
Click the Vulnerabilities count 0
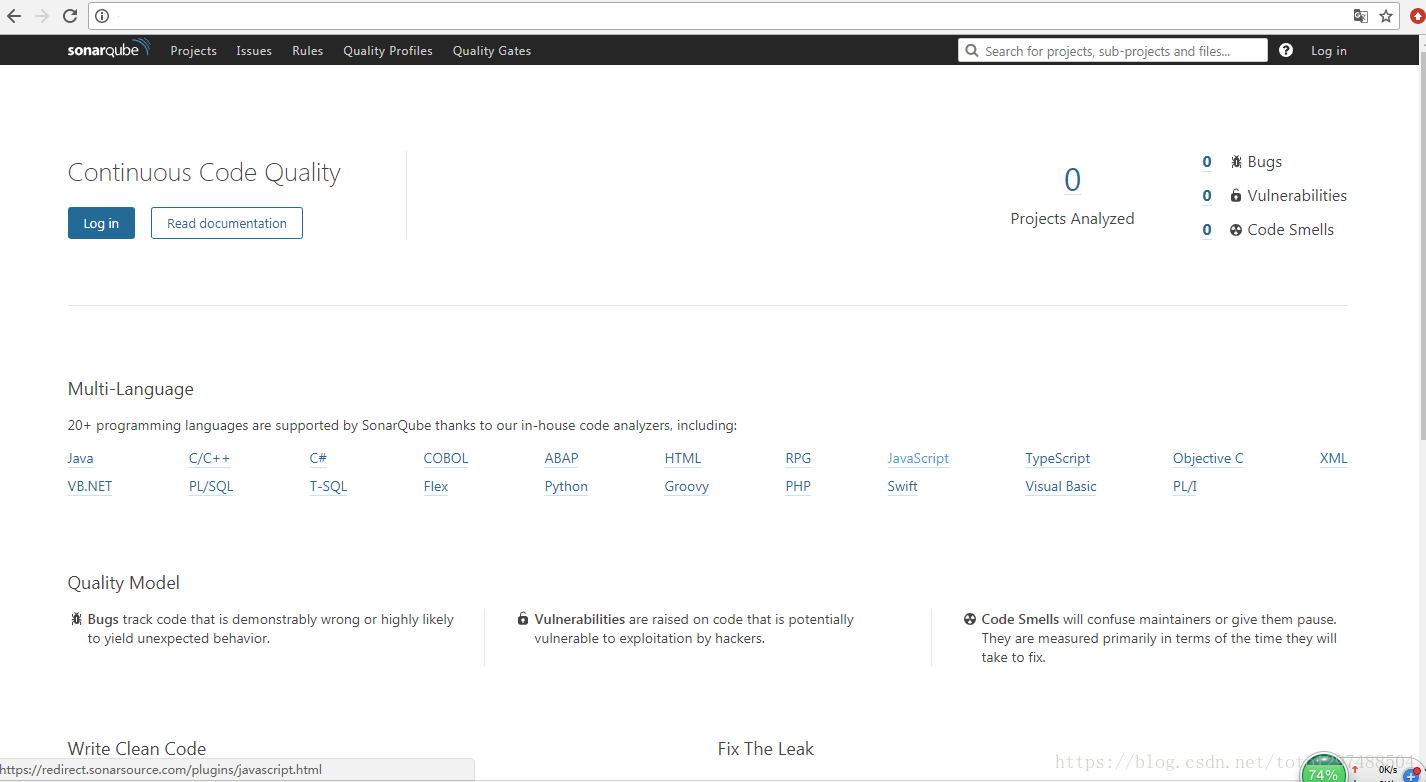tap(1207, 196)
